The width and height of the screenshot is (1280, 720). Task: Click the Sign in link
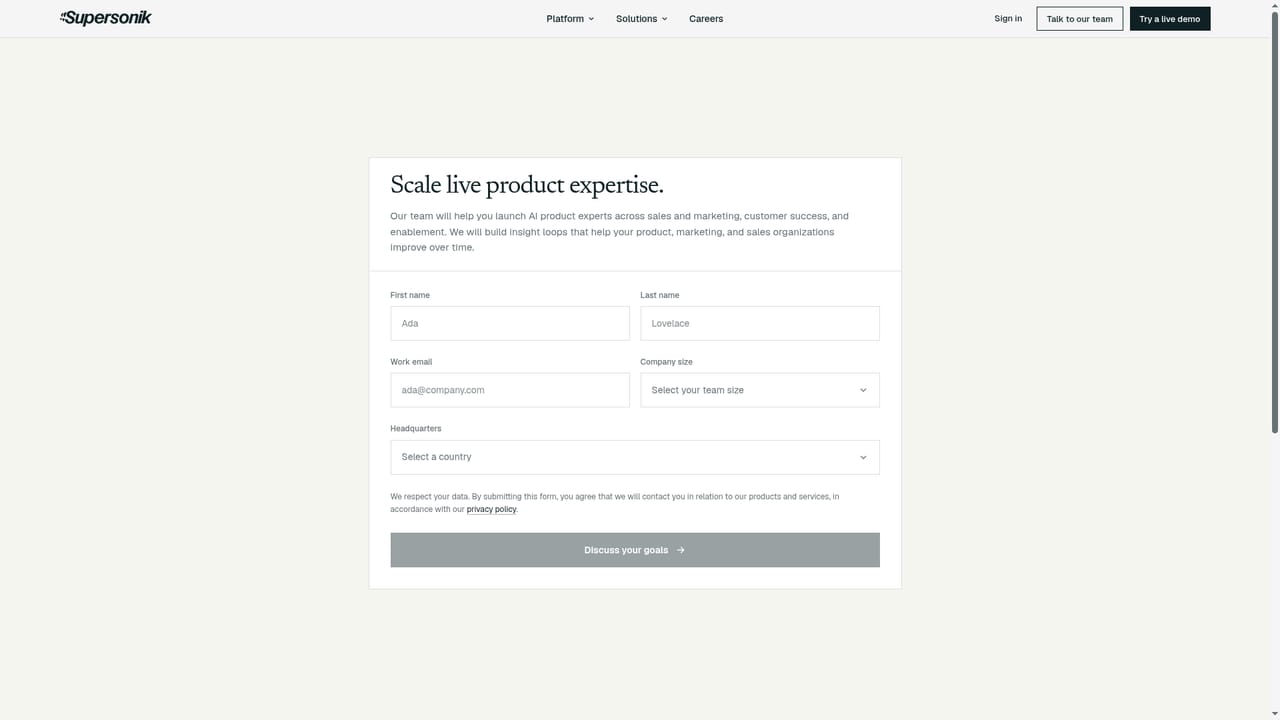(x=1008, y=19)
